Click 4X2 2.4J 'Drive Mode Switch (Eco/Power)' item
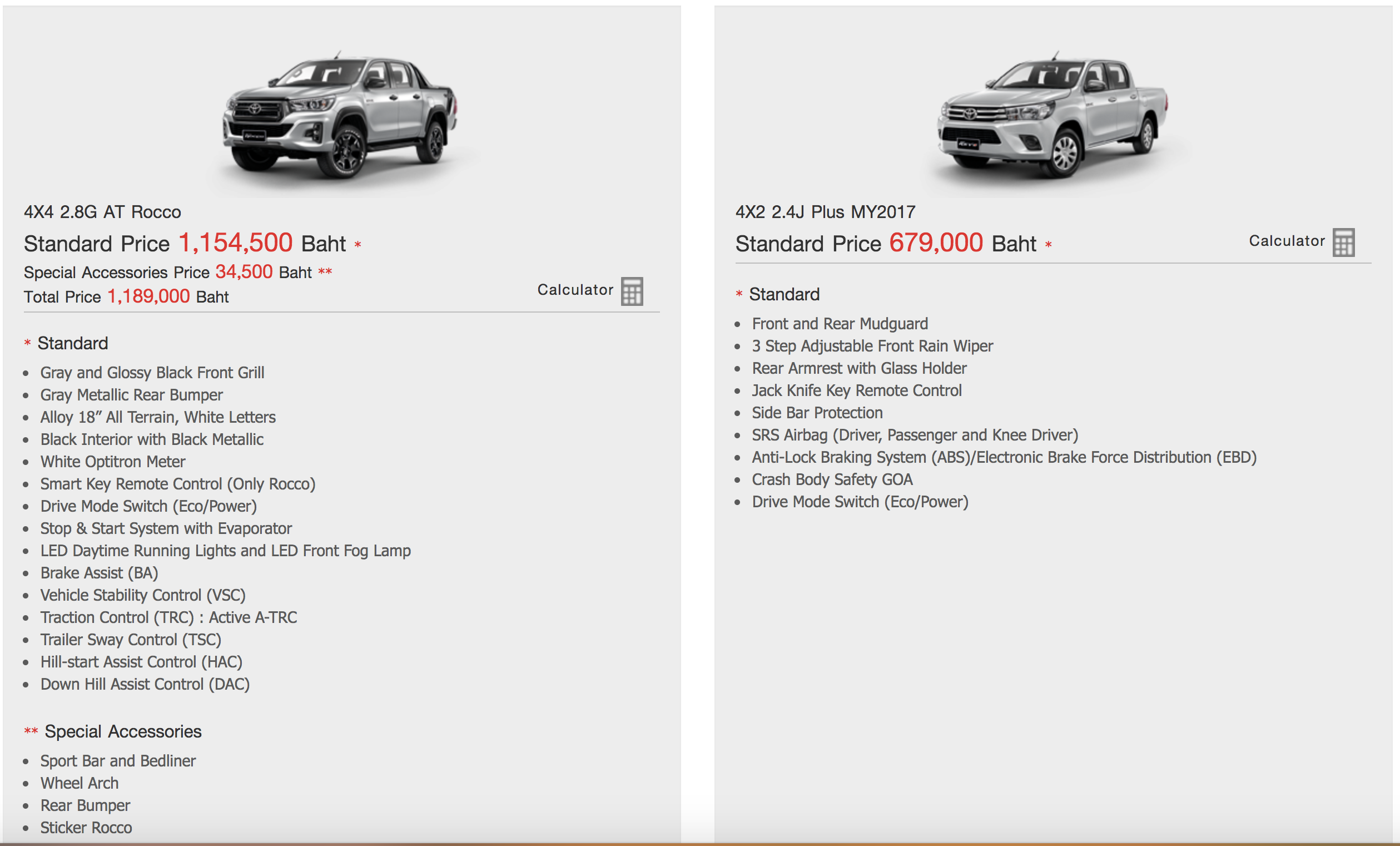This screenshot has width=1400, height=846. 860,502
